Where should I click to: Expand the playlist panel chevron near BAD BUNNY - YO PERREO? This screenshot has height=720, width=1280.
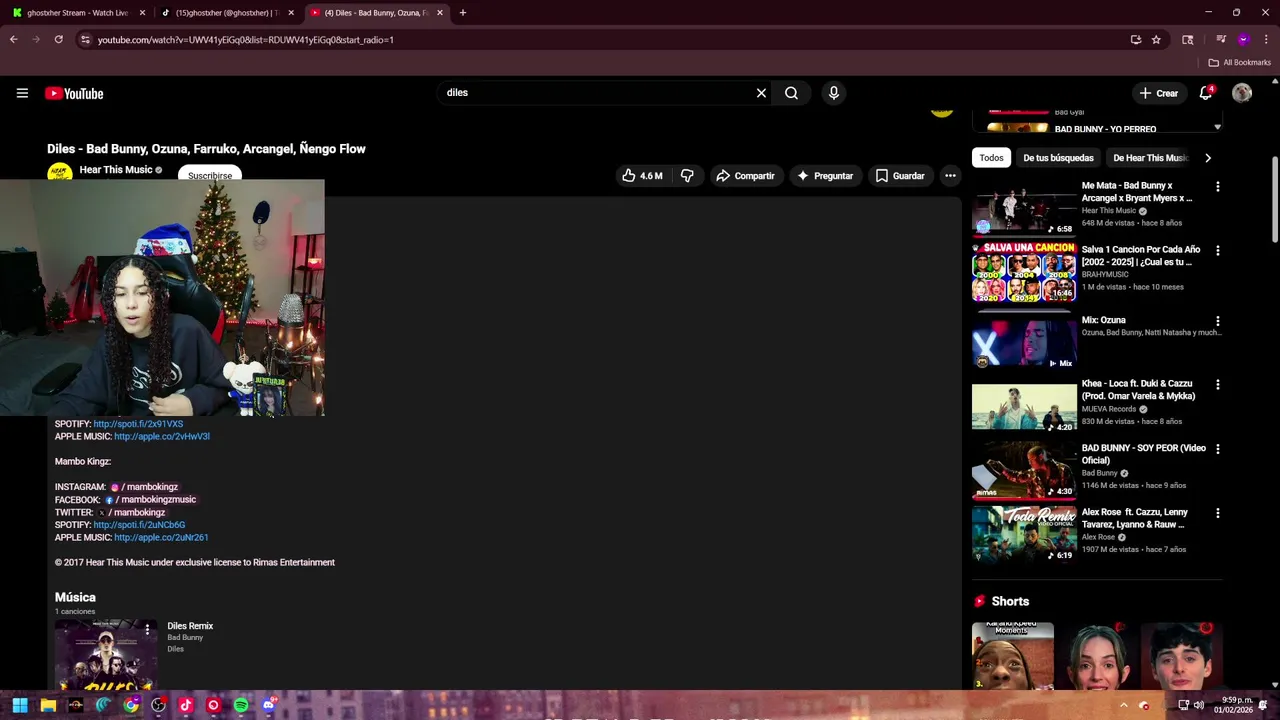pyautogui.click(x=1217, y=128)
